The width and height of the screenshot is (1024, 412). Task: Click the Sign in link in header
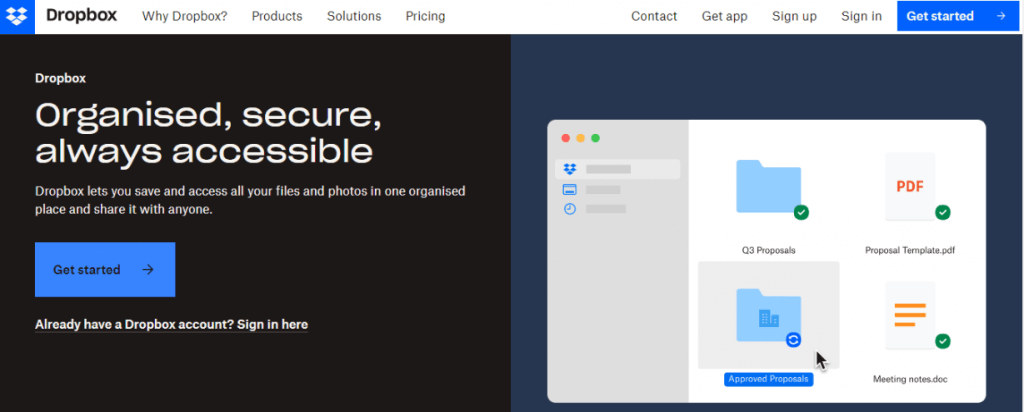(861, 16)
